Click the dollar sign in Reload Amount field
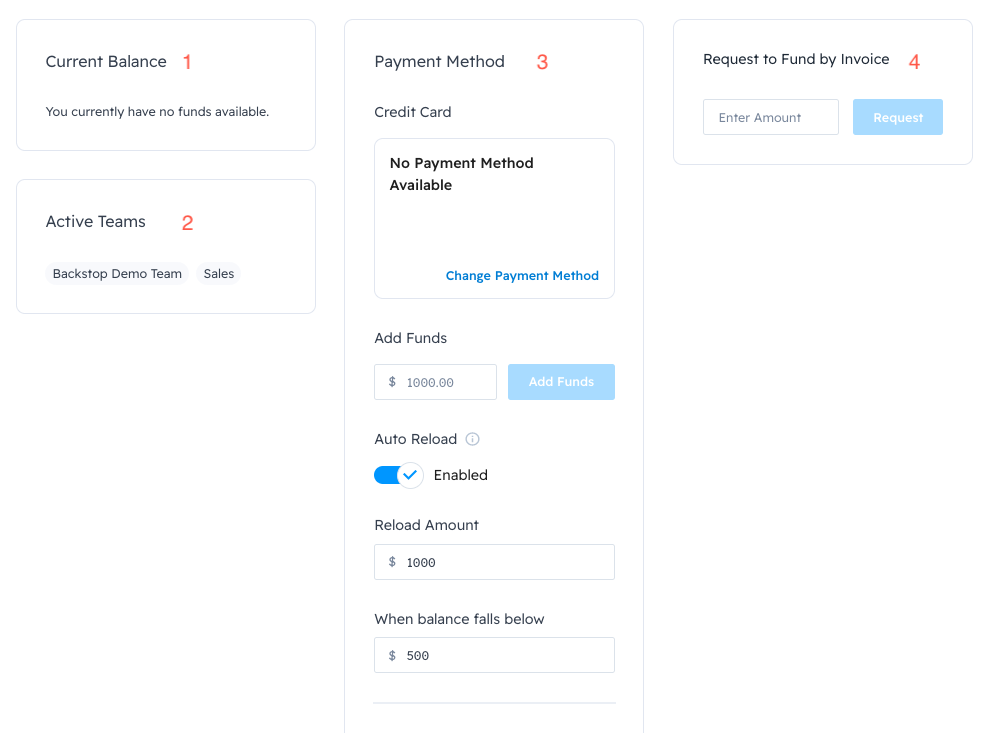Image resolution: width=994 pixels, height=733 pixels. [392, 562]
